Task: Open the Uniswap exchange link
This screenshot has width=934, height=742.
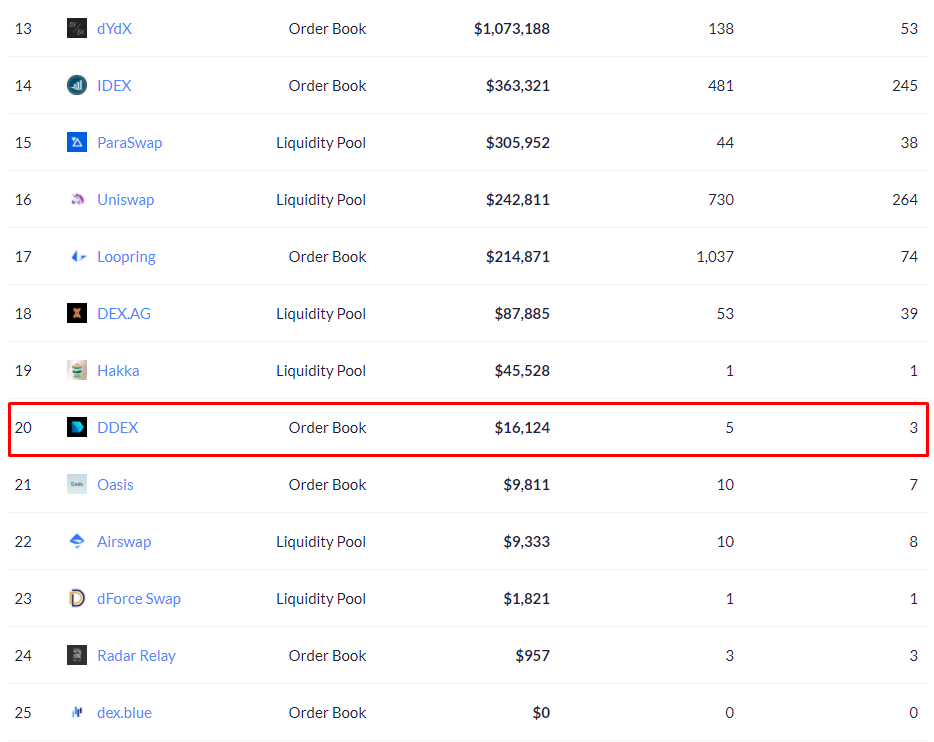Action: pos(125,199)
